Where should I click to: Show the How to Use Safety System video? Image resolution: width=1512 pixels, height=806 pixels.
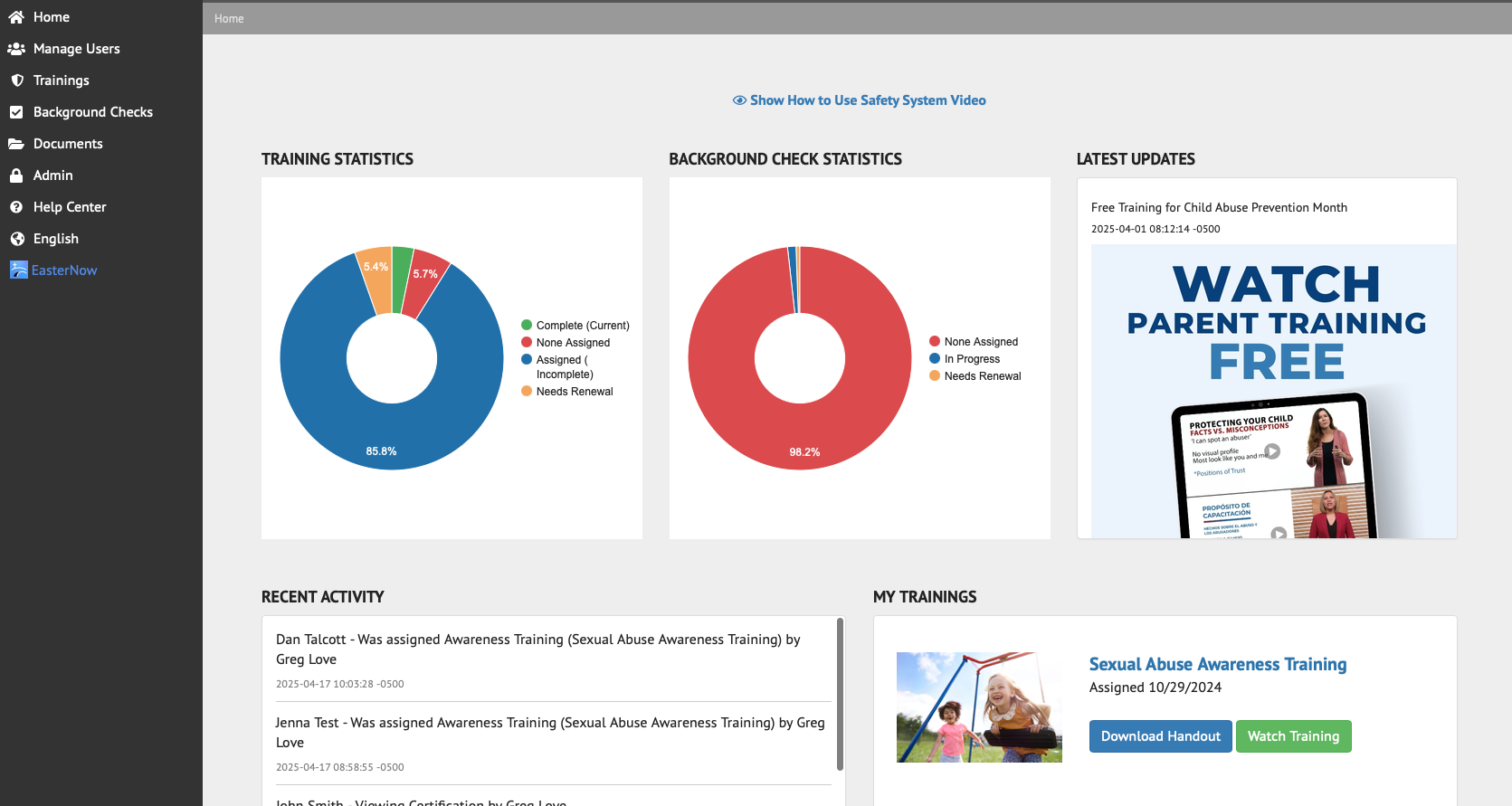point(860,100)
